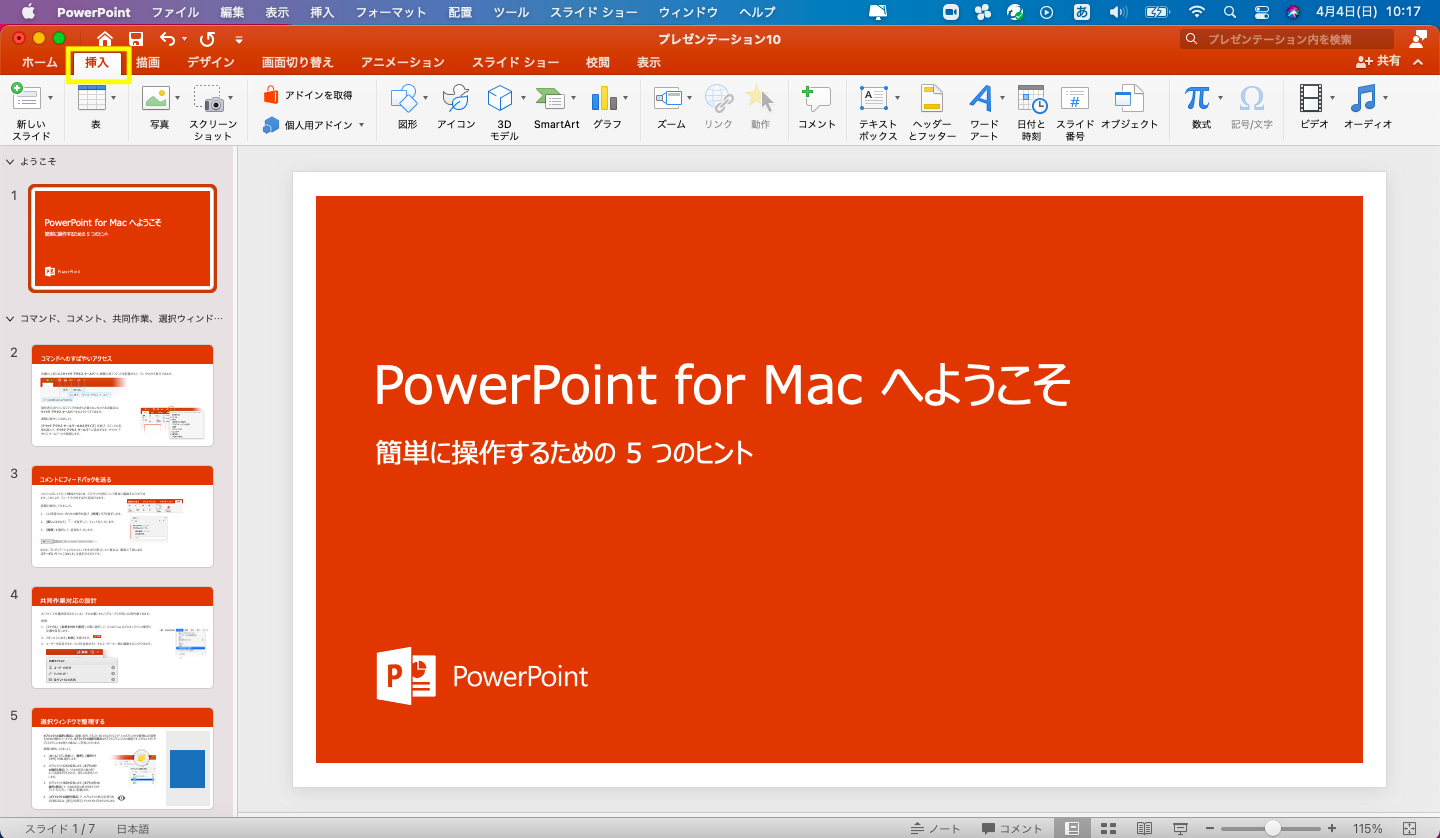Collapse the ようこそ section in slide panel
This screenshot has height=838, width=1440.
tap(10, 161)
